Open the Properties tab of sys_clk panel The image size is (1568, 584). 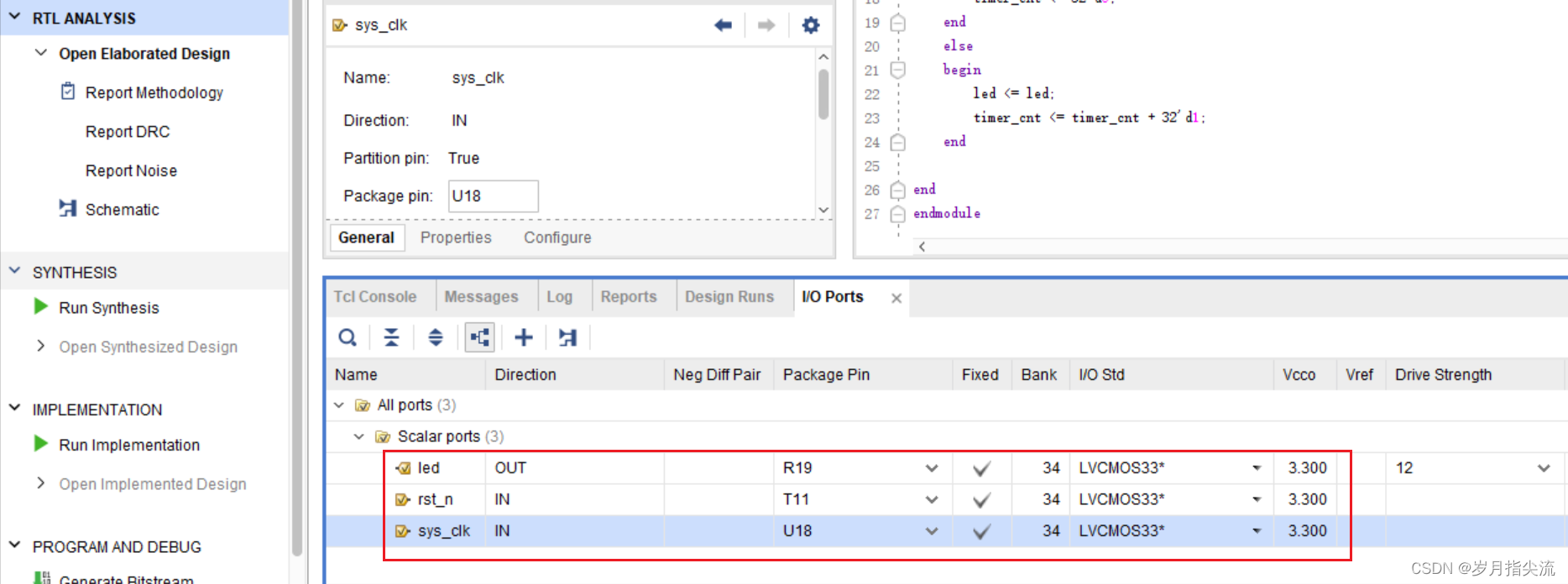pyautogui.click(x=456, y=237)
